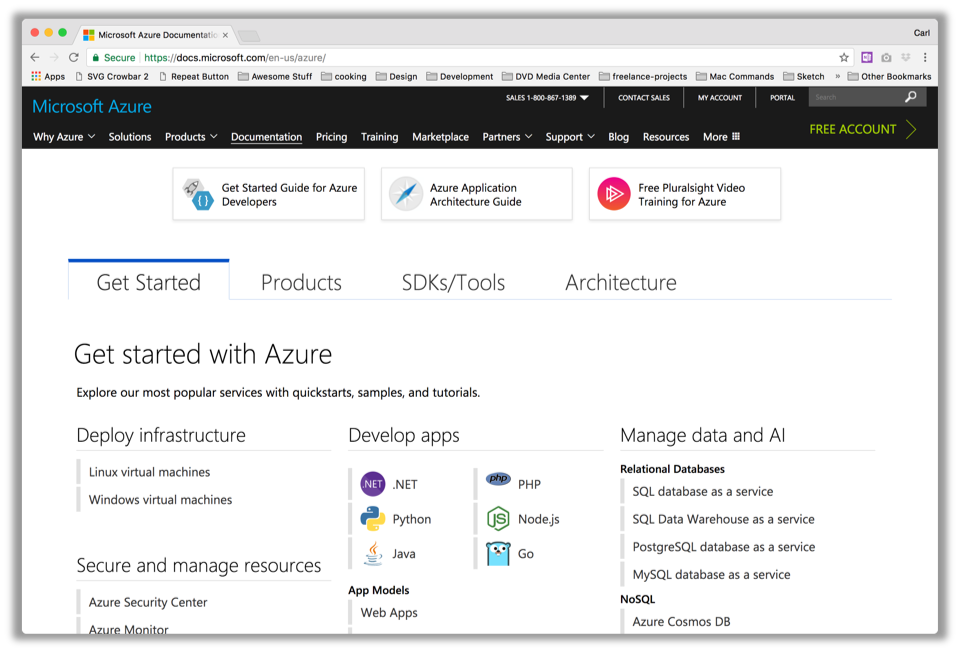Open the Web Apps link

(389, 613)
